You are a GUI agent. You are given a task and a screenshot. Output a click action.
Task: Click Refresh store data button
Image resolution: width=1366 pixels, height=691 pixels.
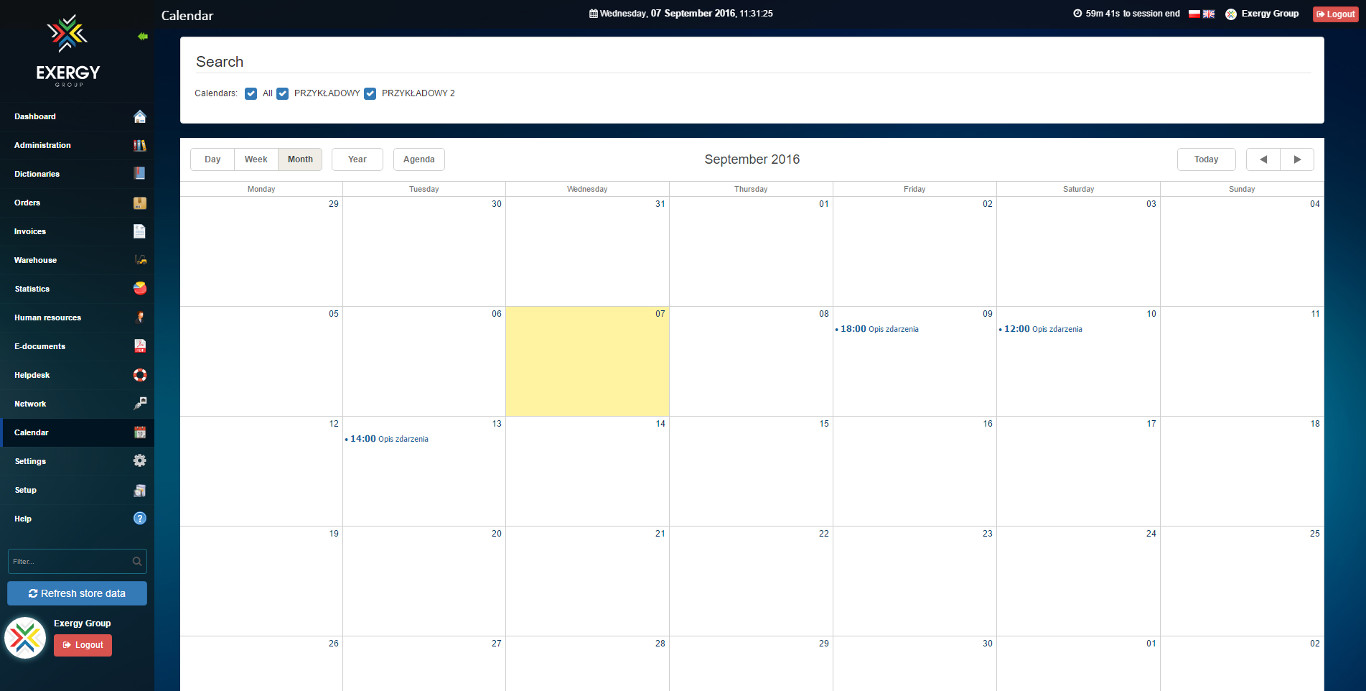pos(77,593)
